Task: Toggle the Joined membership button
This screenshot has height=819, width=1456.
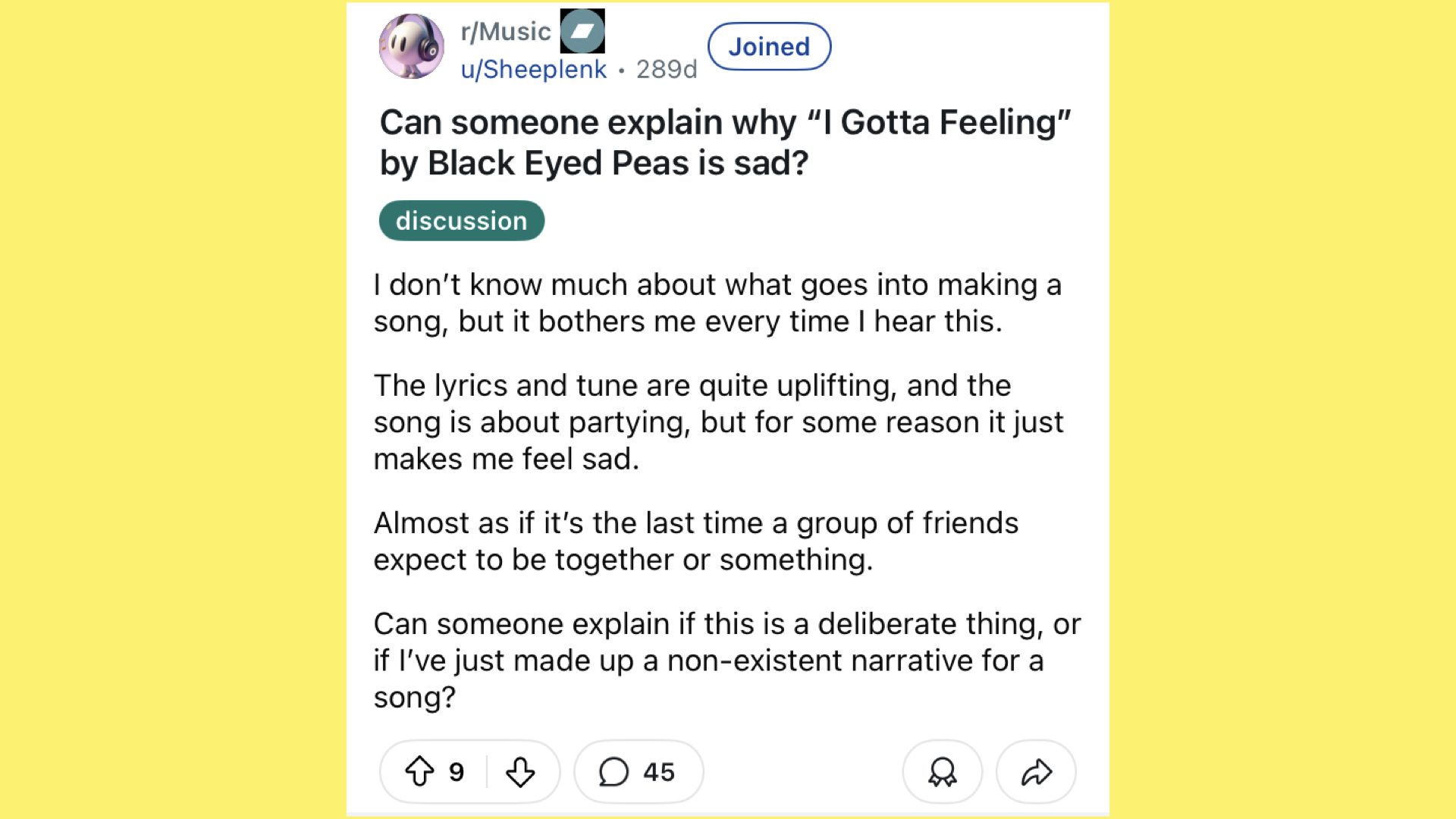Action: (769, 47)
